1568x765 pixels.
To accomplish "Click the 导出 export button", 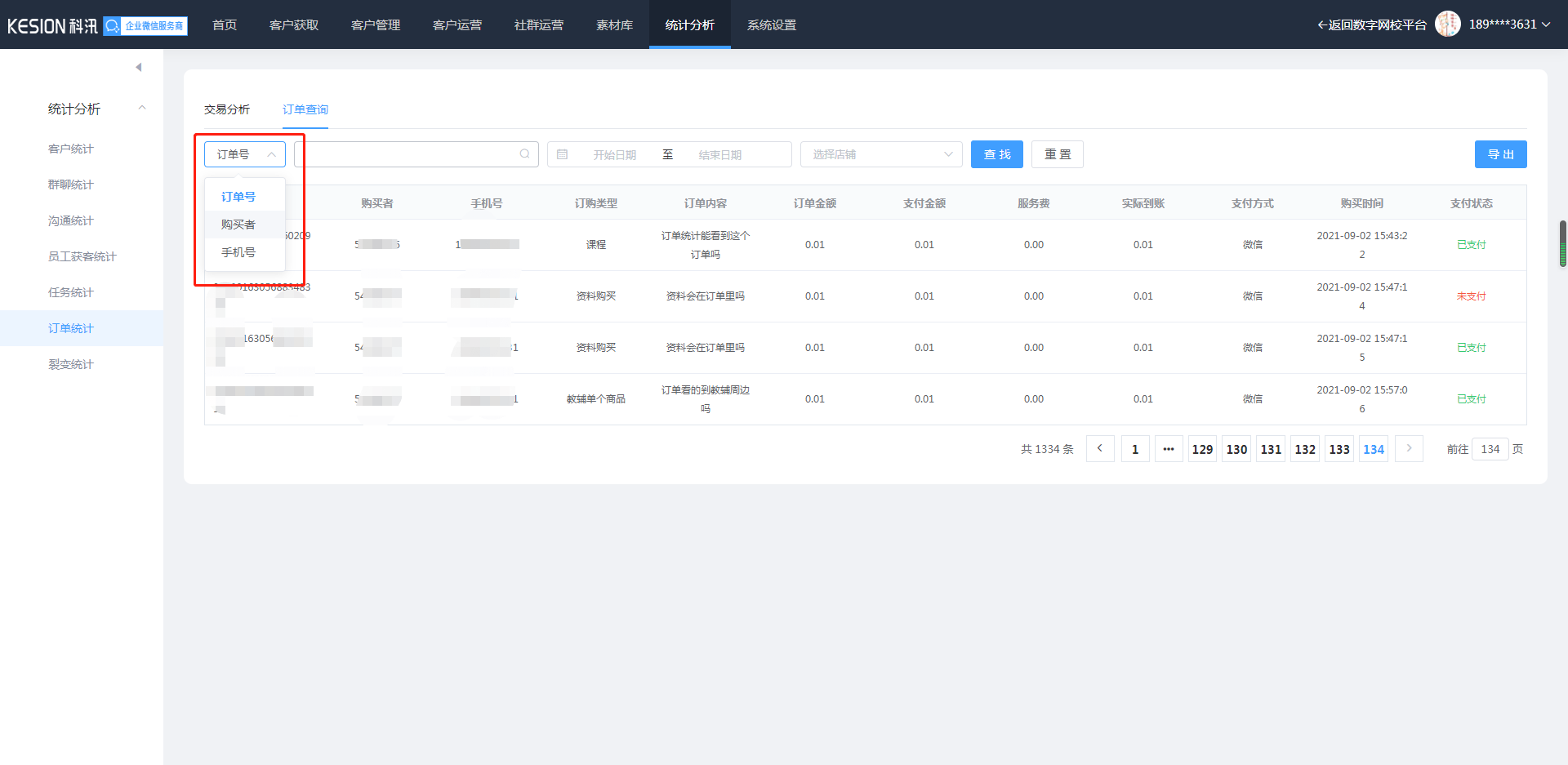I will [x=1500, y=154].
